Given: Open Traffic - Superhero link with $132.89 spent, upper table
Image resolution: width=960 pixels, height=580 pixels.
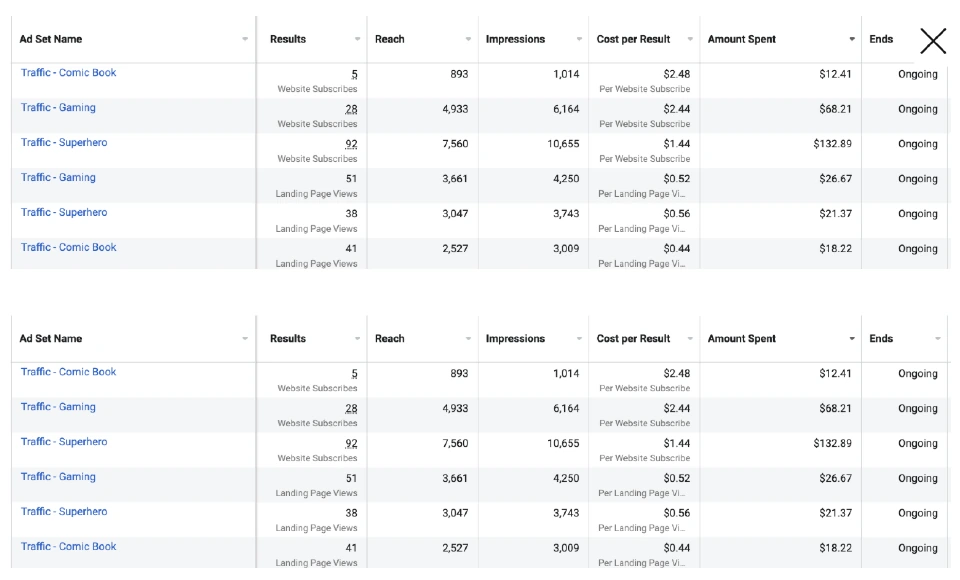Looking at the screenshot, I should (x=64, y=142).
